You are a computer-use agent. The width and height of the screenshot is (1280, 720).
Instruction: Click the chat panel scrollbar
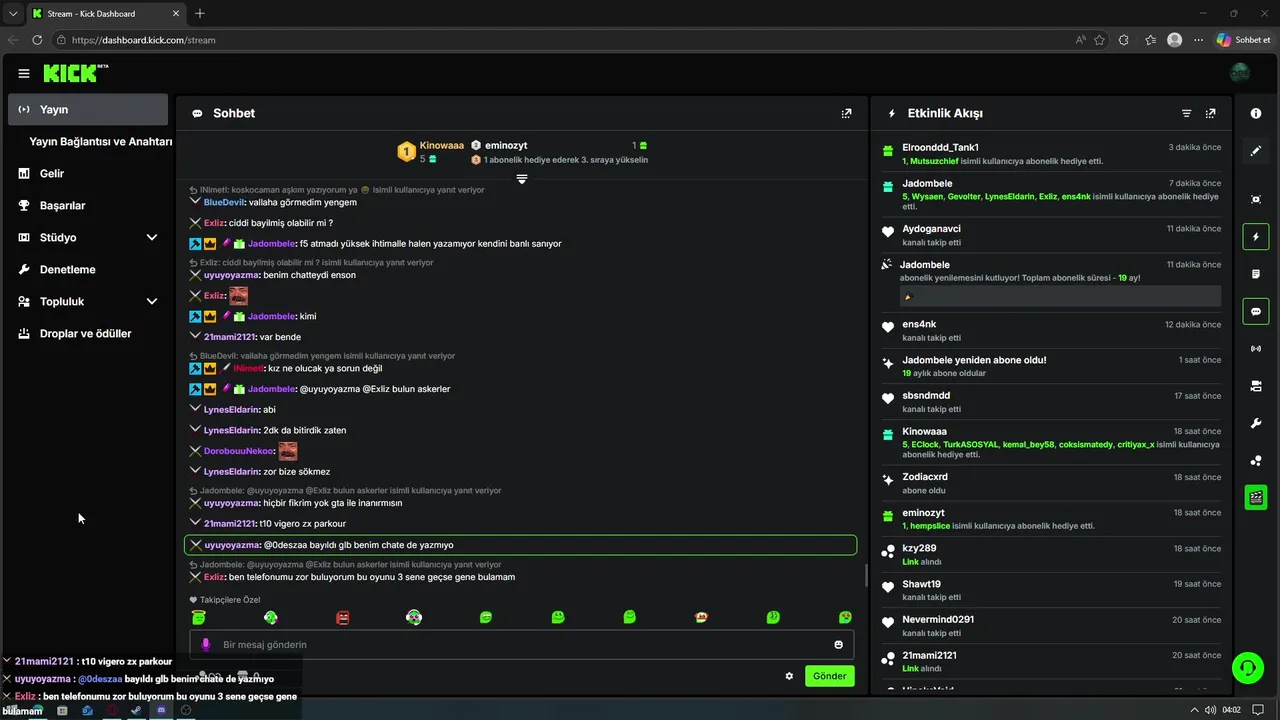tap(865, 576)
